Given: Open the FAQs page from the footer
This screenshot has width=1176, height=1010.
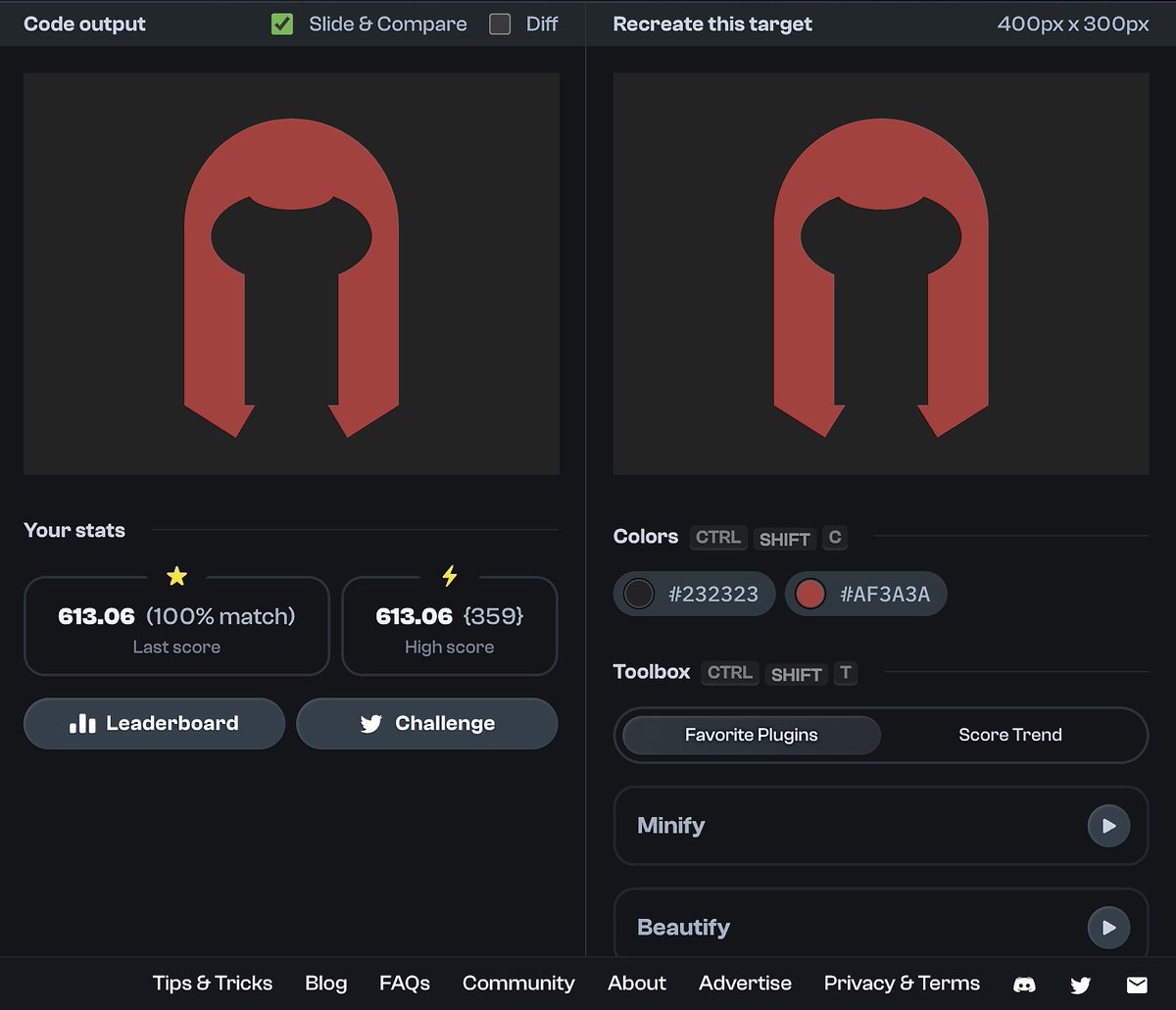Looking at the screenshot, I should [x=404, y=984].
